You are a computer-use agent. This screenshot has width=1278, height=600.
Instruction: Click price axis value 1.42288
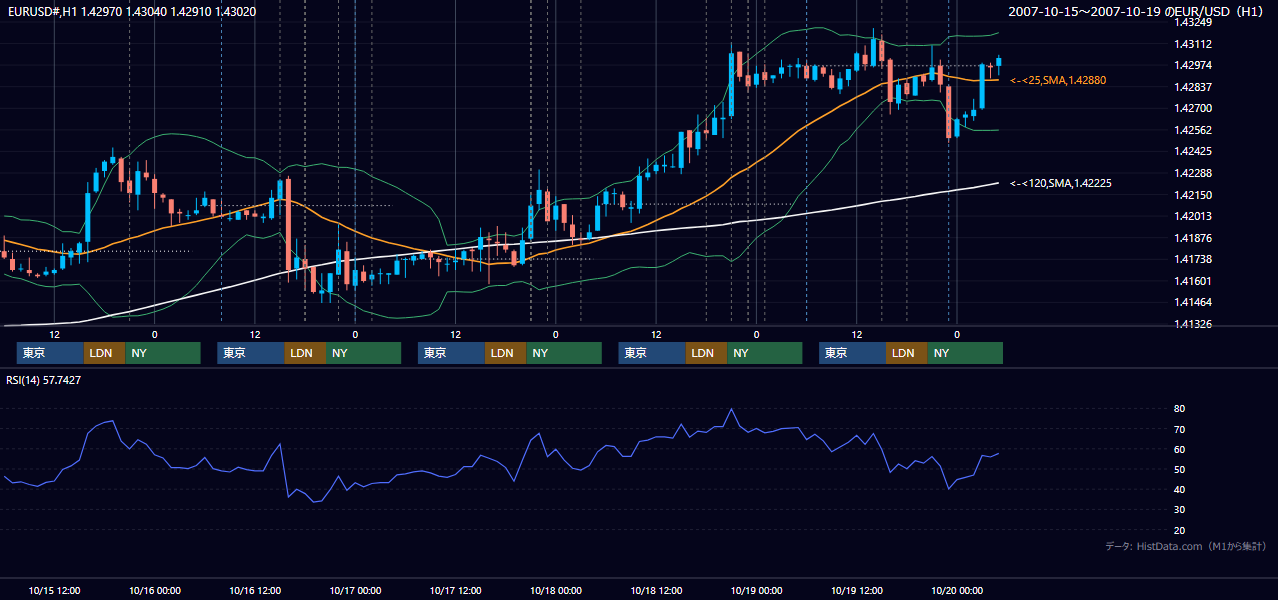[x=1193, y=173]
